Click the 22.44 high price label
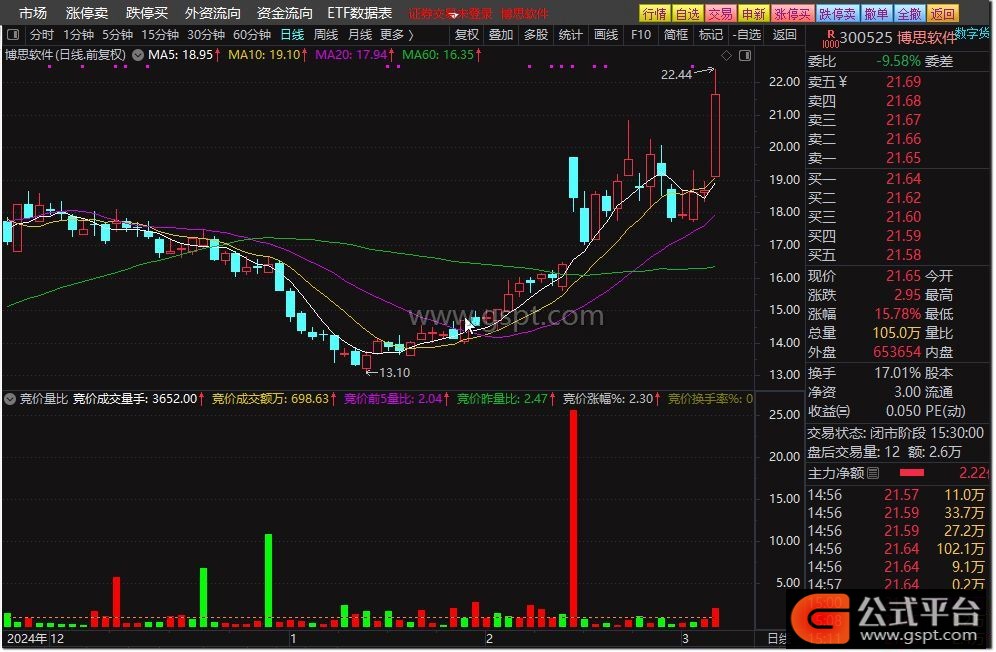Viewport: 996px width, 652px height. point(676,74)
